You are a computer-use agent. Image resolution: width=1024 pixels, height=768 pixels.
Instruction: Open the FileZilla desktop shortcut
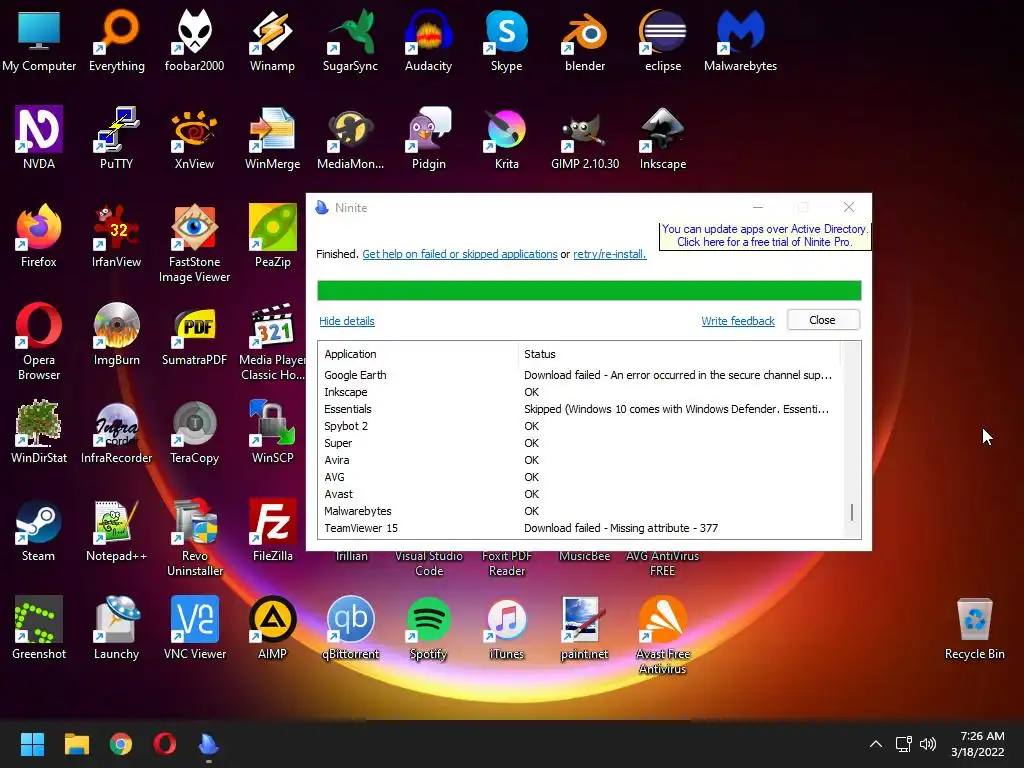tap(272, 530)
